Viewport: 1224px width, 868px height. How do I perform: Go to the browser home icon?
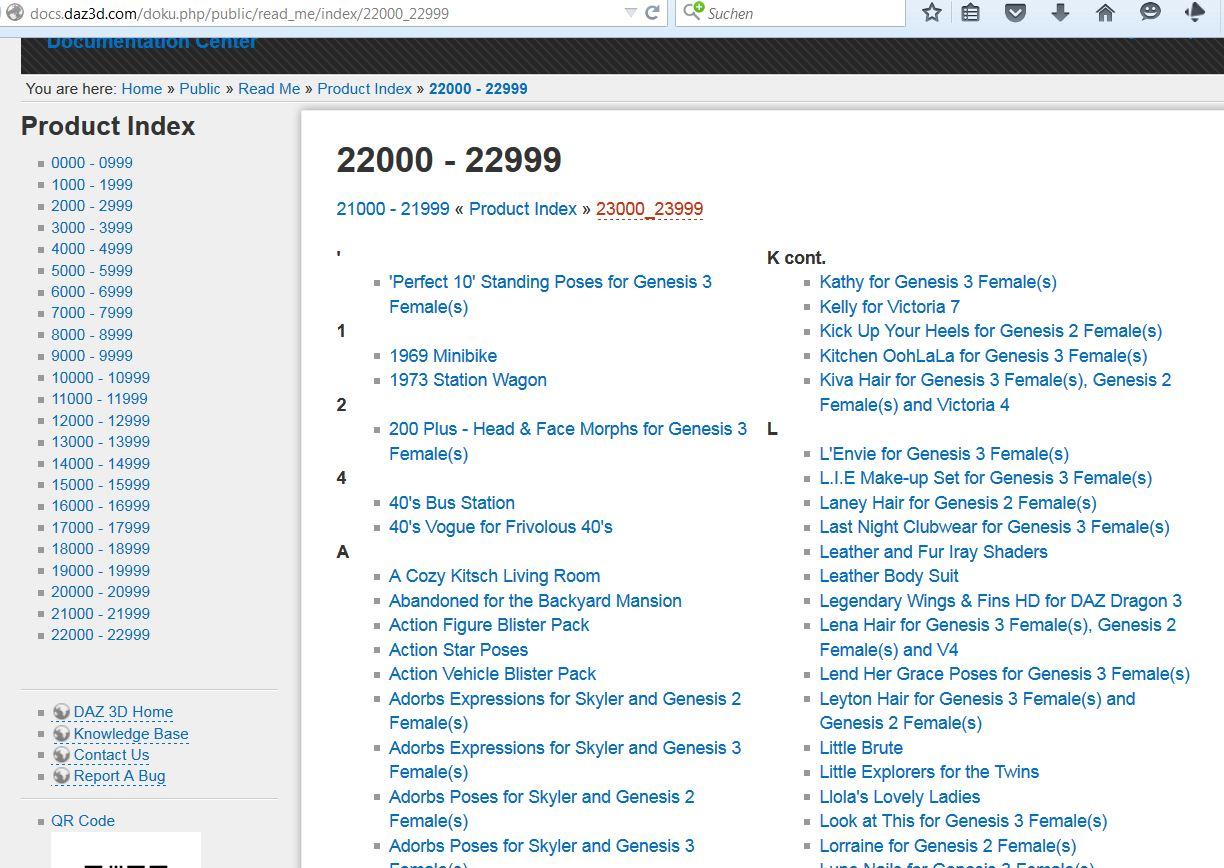point(1105,13)
